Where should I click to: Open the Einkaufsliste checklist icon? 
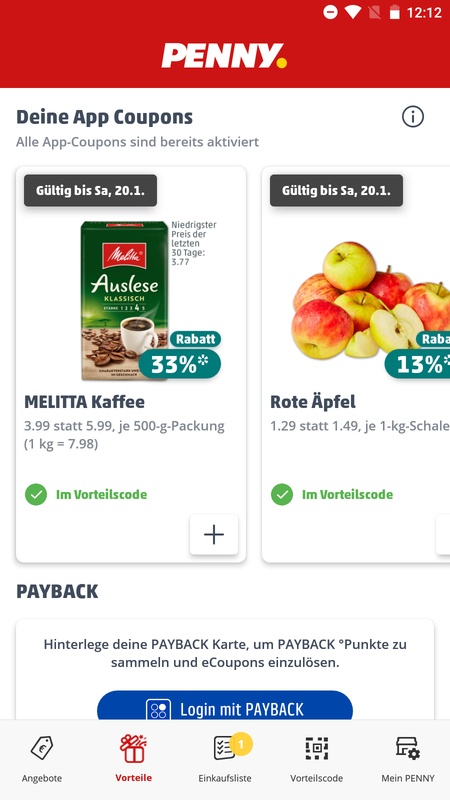point(224,748)
